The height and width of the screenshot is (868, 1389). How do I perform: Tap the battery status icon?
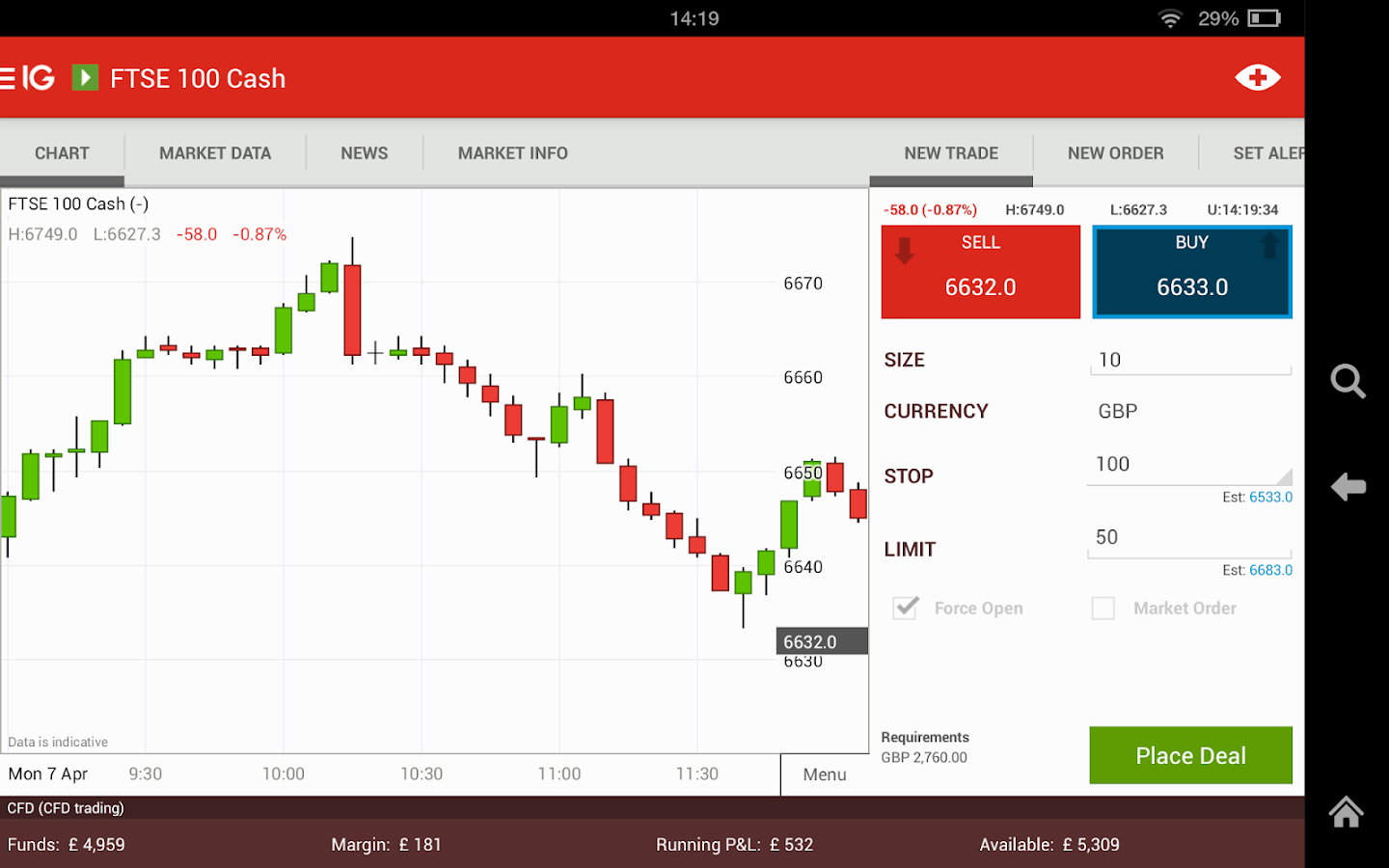click(1264, 18)
